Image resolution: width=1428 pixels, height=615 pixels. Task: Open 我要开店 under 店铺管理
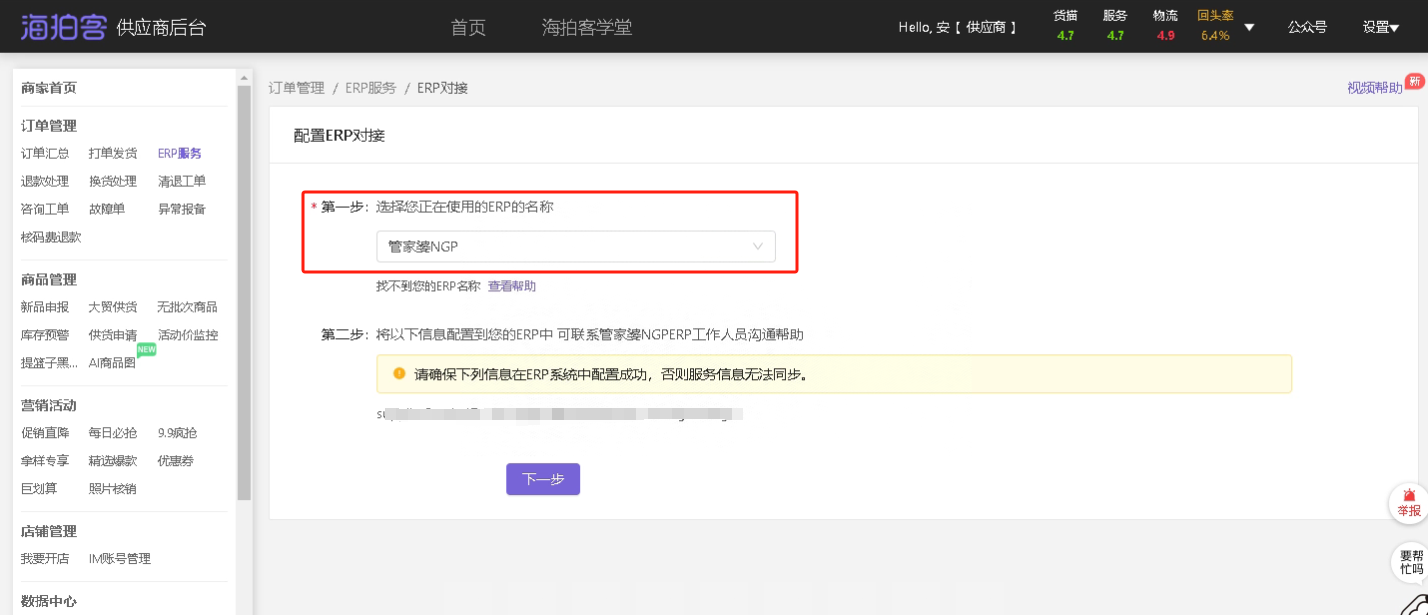tap(45, 559)
